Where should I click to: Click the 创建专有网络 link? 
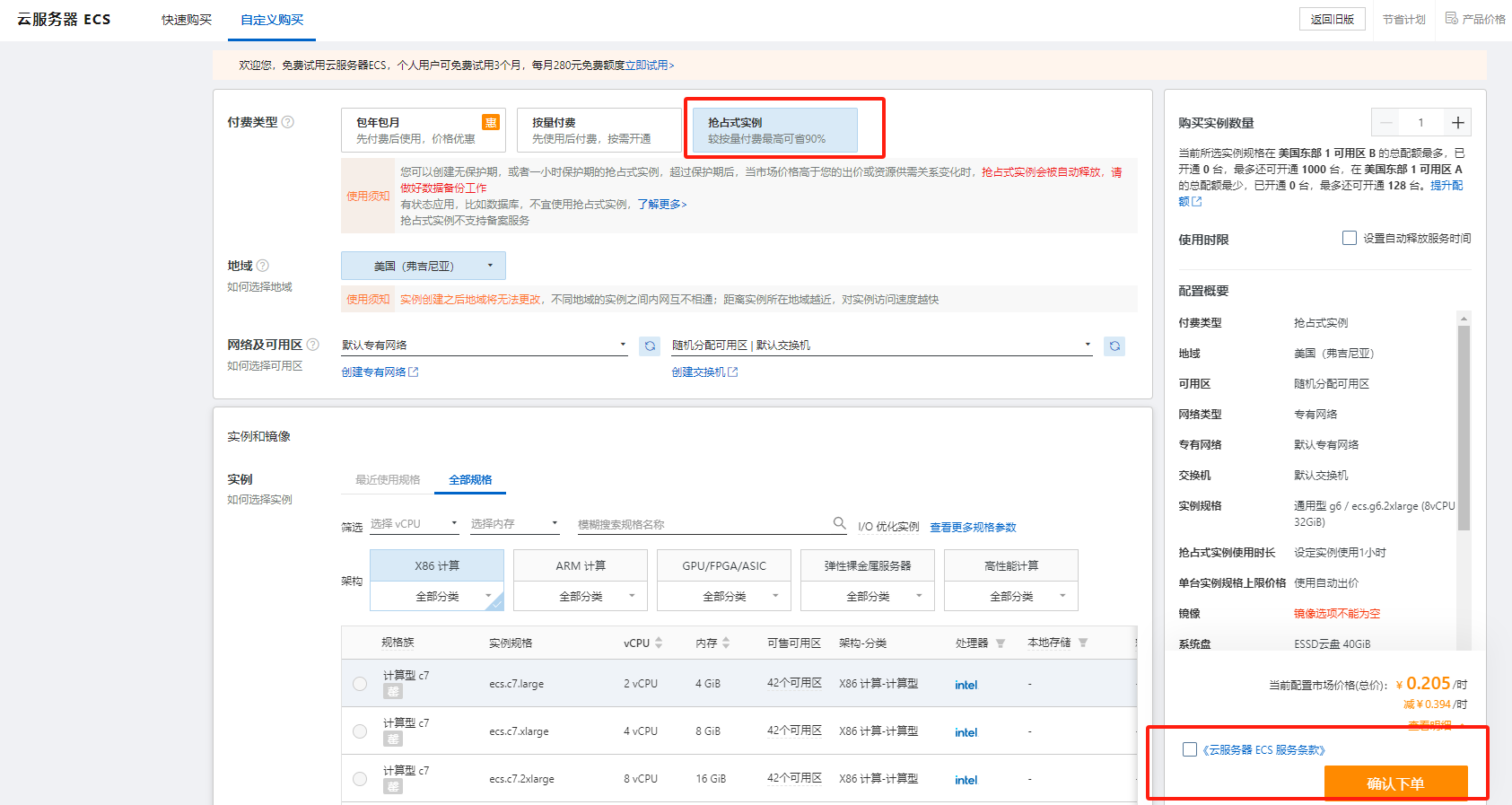pyautogui.click(x=373, y=372)
